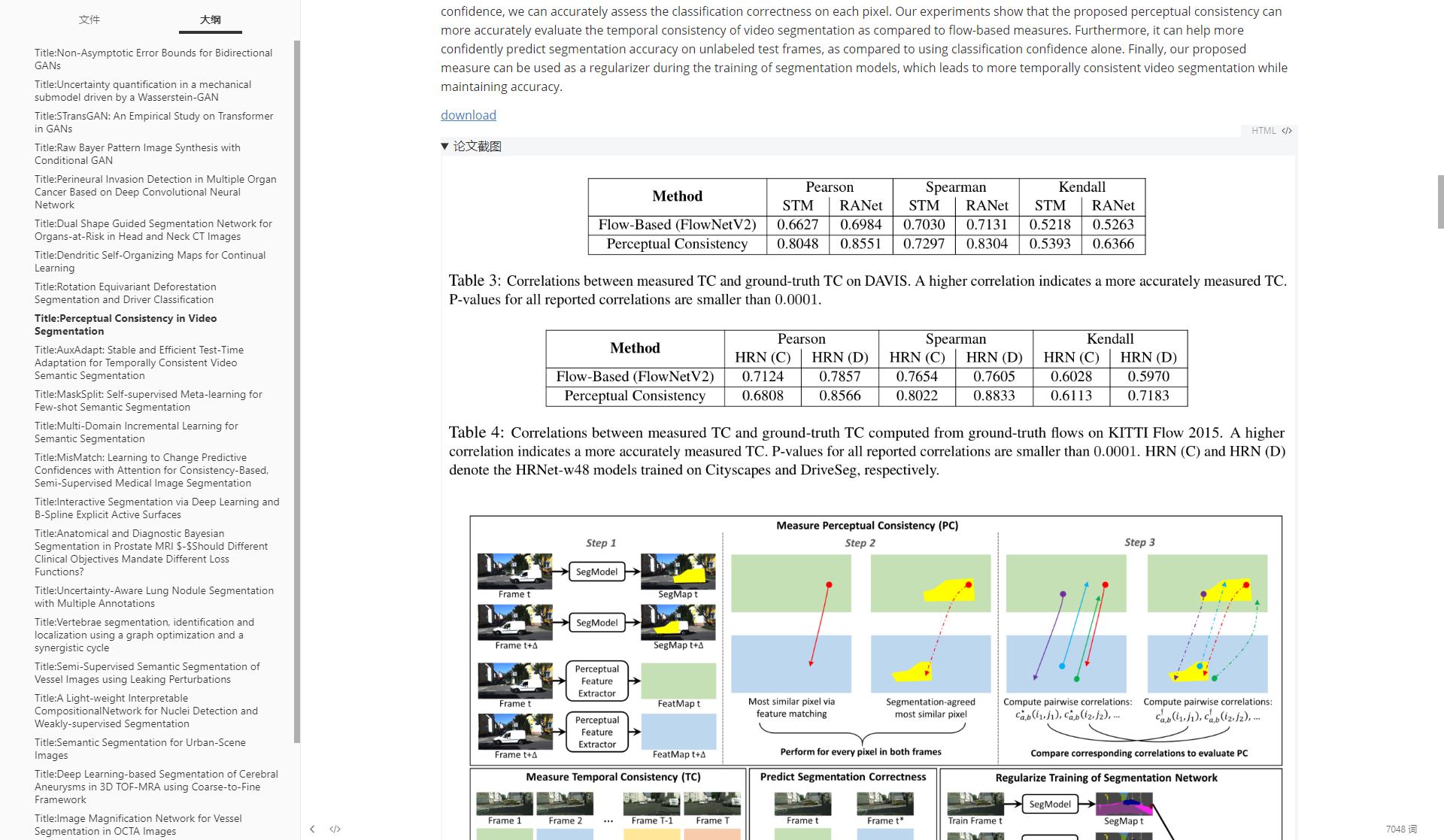This screenshot has width=1444, height=840.
Task: Toggle source code mode icon at bottom
Action: (335, 829)
